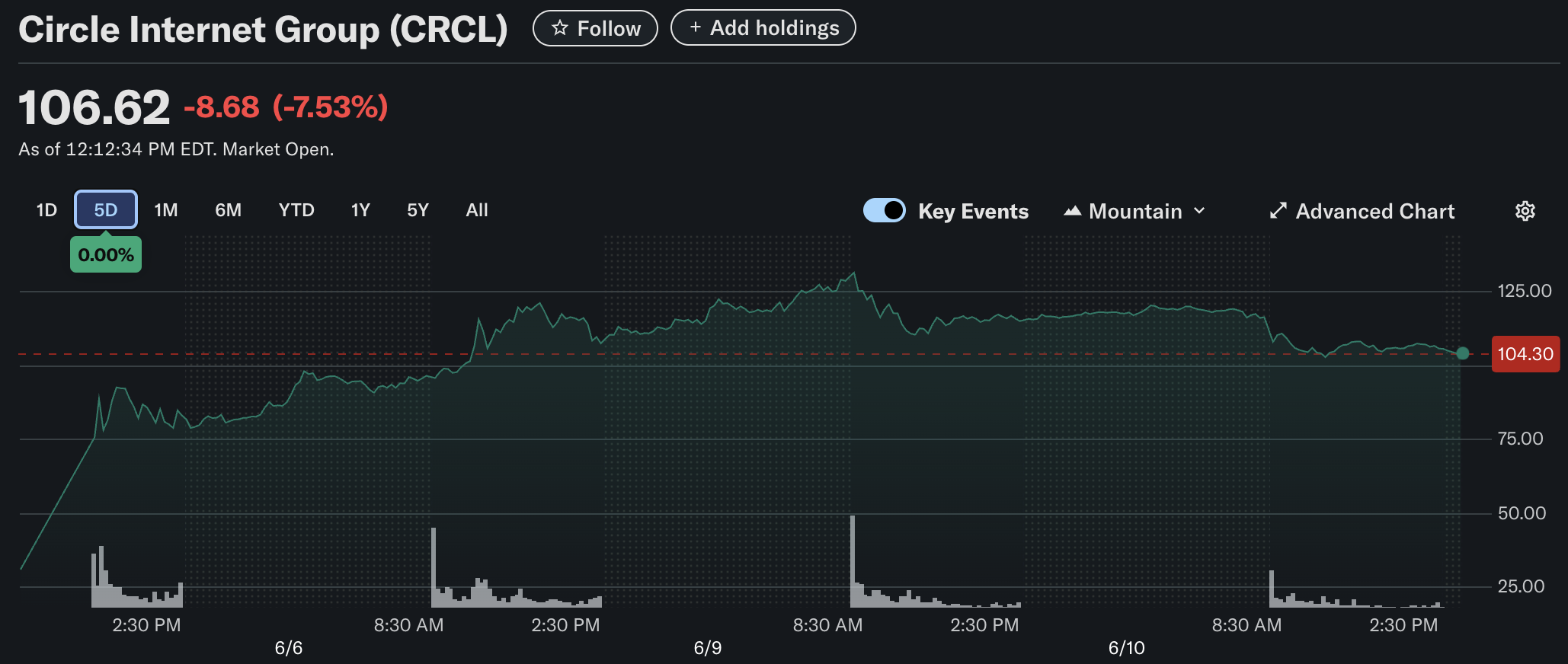Click the market status timestamp text

tap(176, 149)
